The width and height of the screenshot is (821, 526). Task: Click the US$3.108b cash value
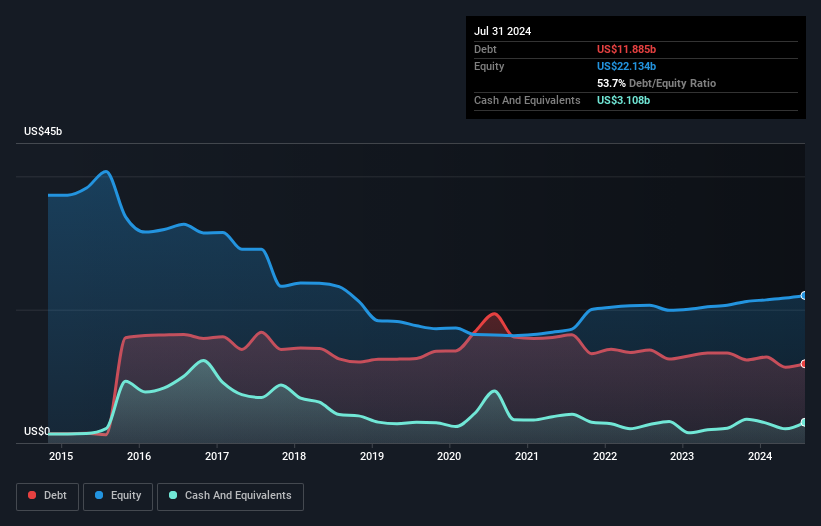tap(623, 100)
